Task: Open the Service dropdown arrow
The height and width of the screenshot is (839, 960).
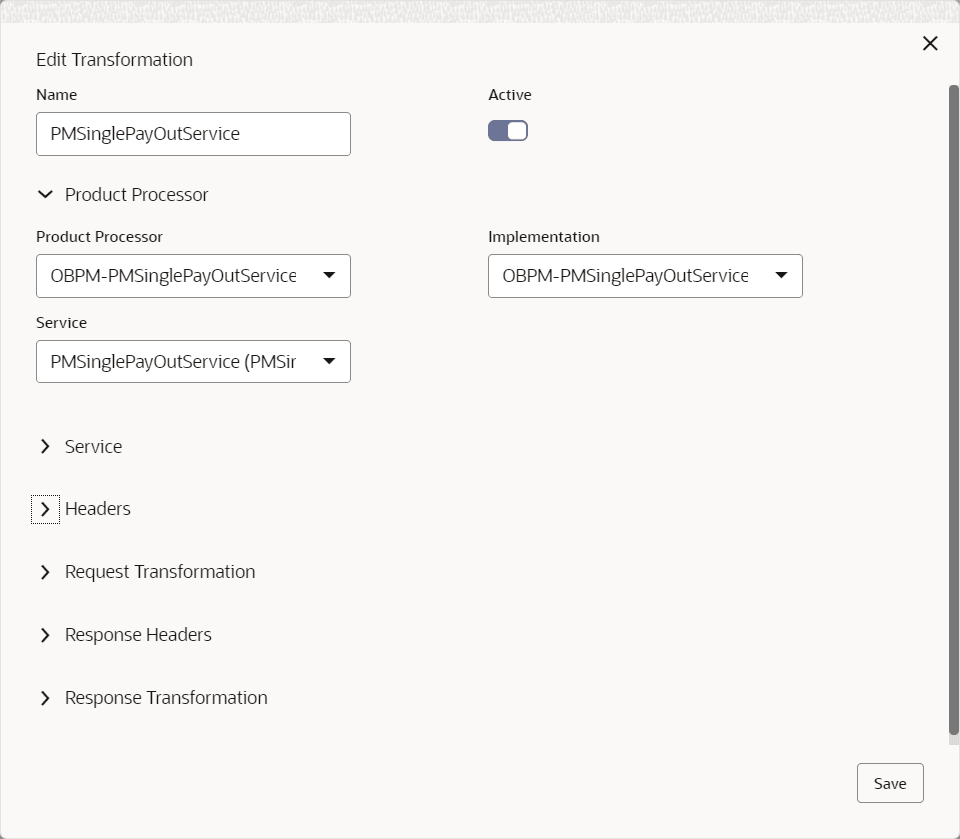Action: point(329,362)
